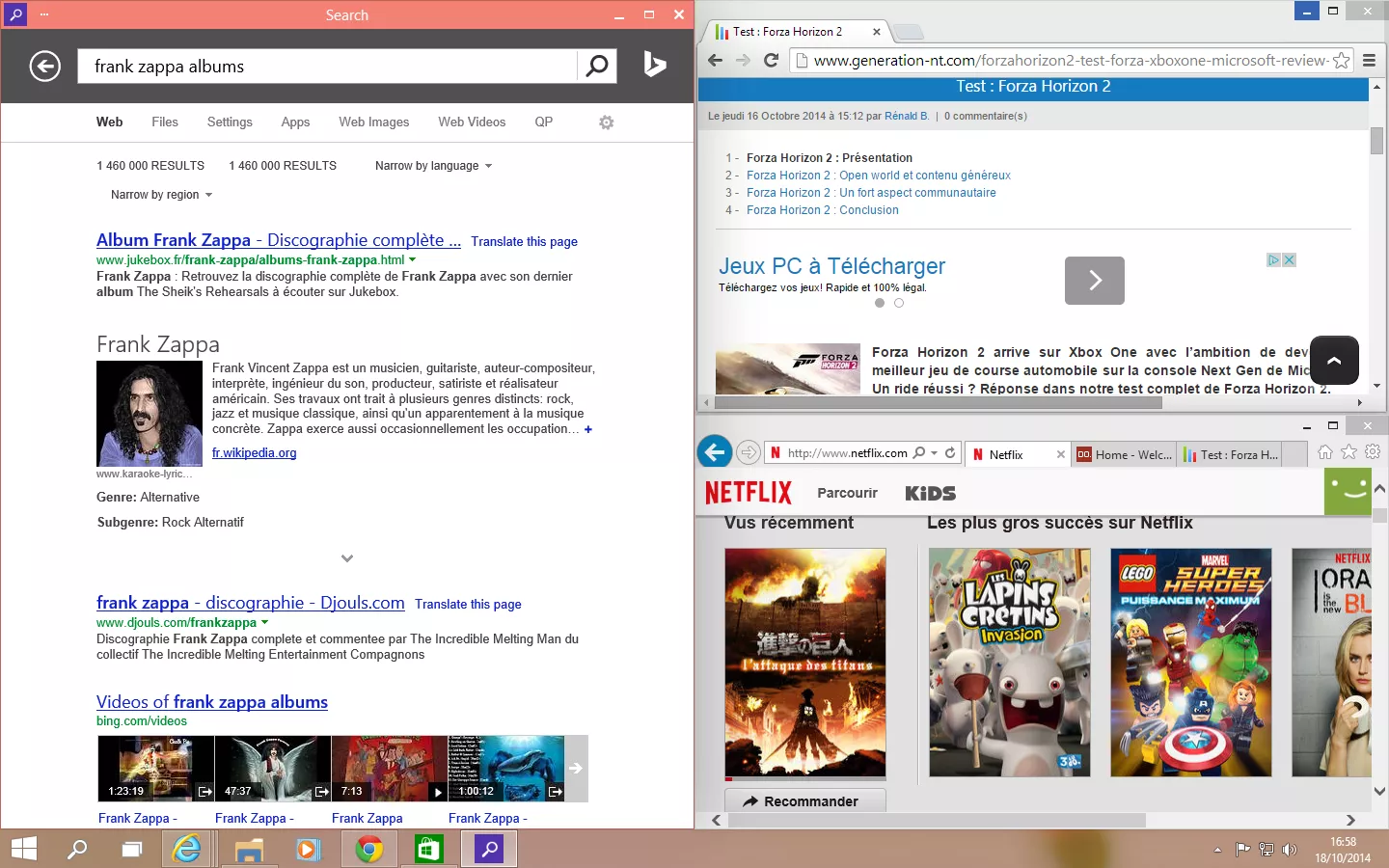Click Internet Explorer back button
This screenshot has height=868, width=1389.
(715, 451)
